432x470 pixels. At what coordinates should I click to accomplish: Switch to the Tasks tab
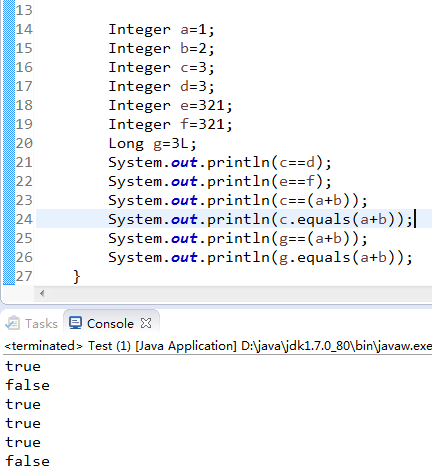point(32,324)
